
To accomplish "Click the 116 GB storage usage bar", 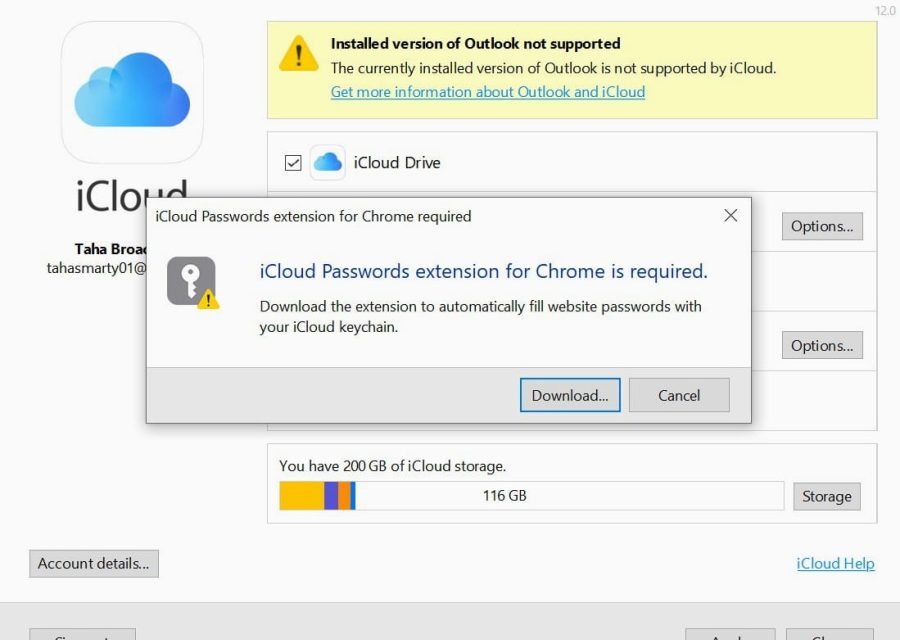I will (x=530, y=495).
